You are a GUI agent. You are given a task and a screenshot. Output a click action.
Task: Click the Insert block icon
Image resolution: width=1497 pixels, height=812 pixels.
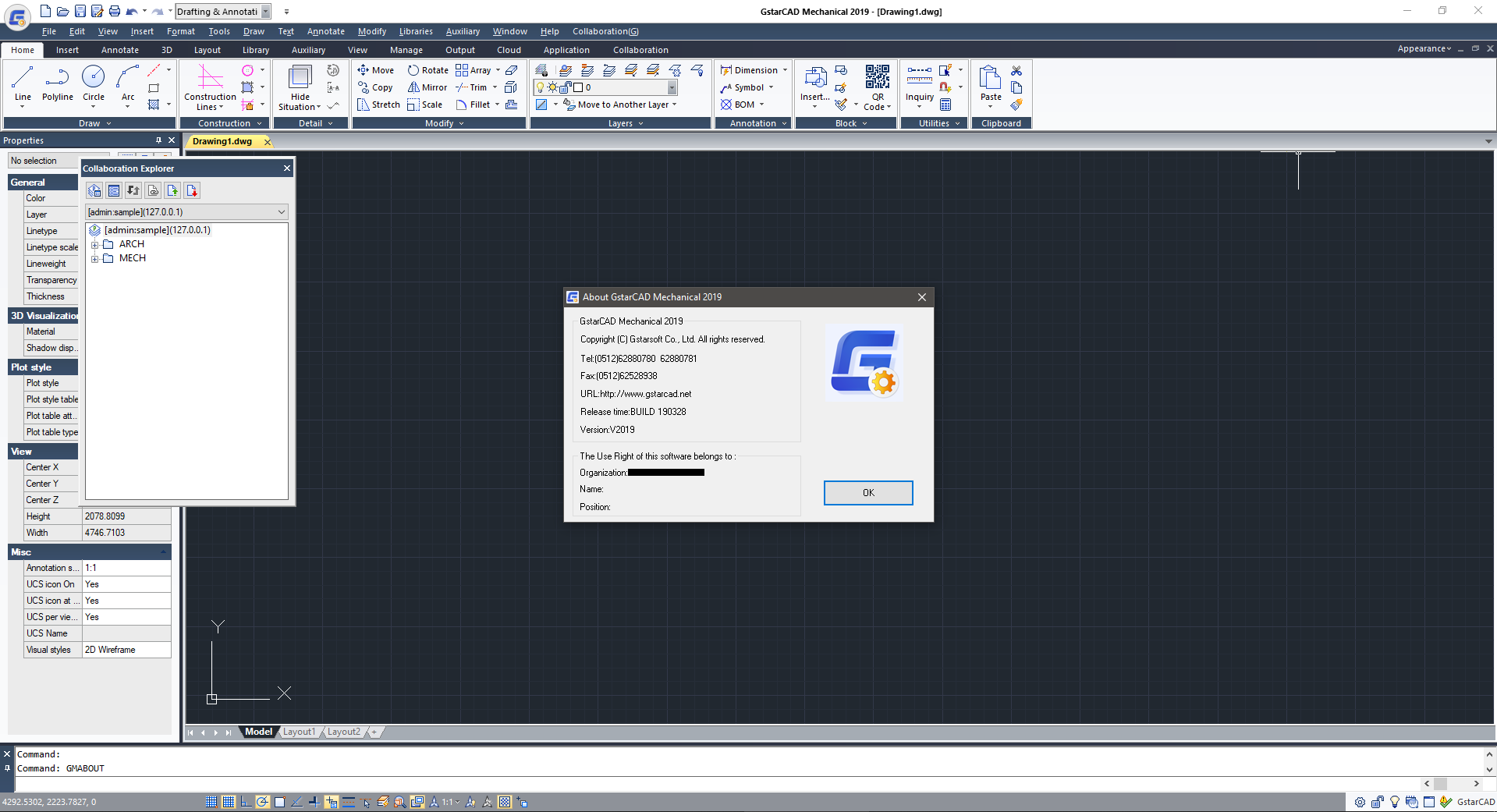click(815, 84)
